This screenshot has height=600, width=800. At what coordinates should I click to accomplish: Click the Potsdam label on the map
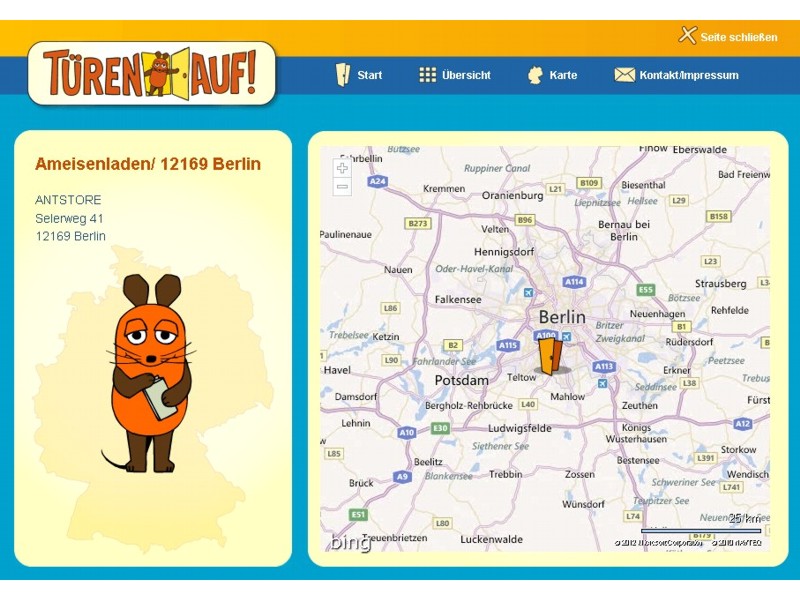click(461, 380)
